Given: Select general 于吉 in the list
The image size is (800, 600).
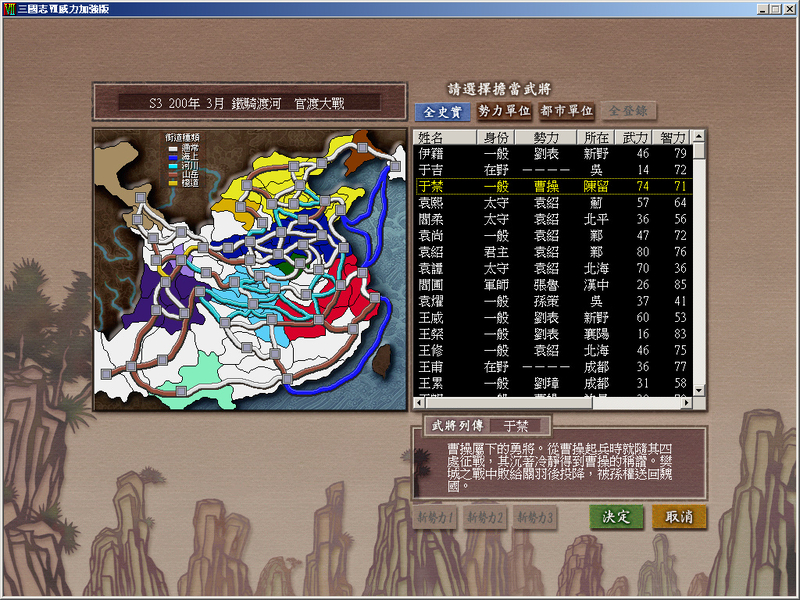Looking at the screenshot, I should click(x=553, y=169).
